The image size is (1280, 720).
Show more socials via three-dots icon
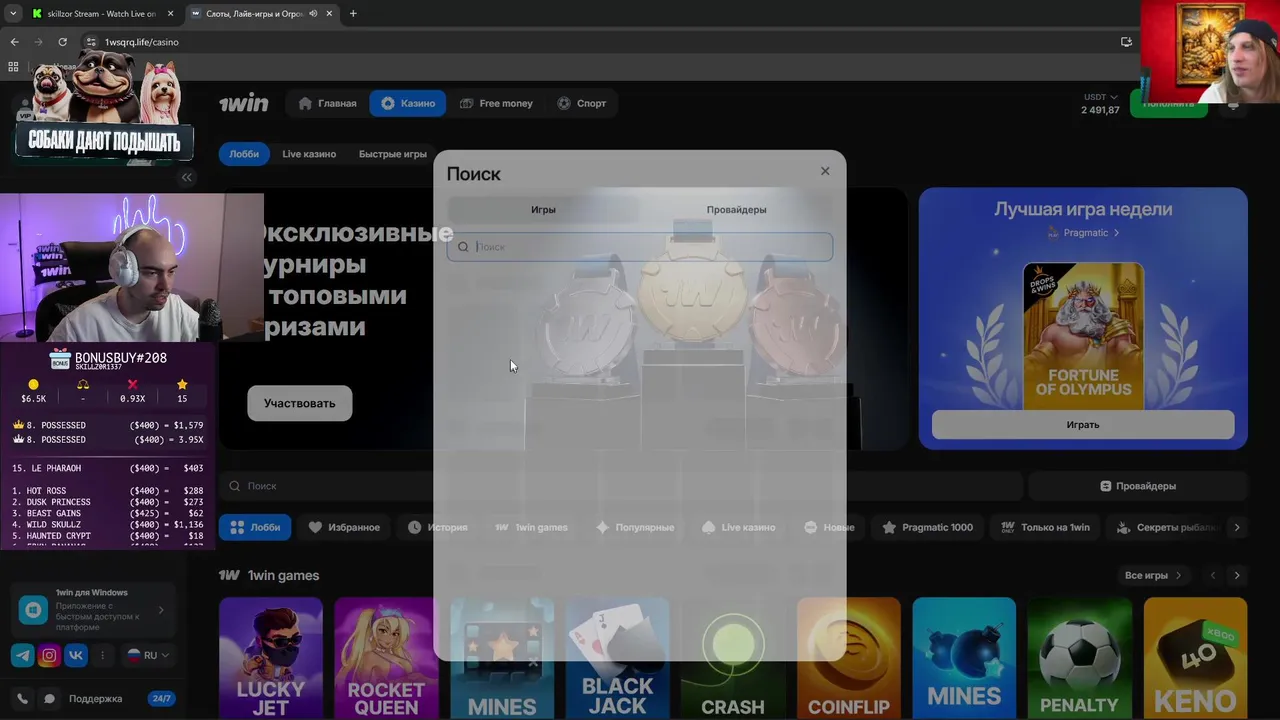click(x=102, y=656)
